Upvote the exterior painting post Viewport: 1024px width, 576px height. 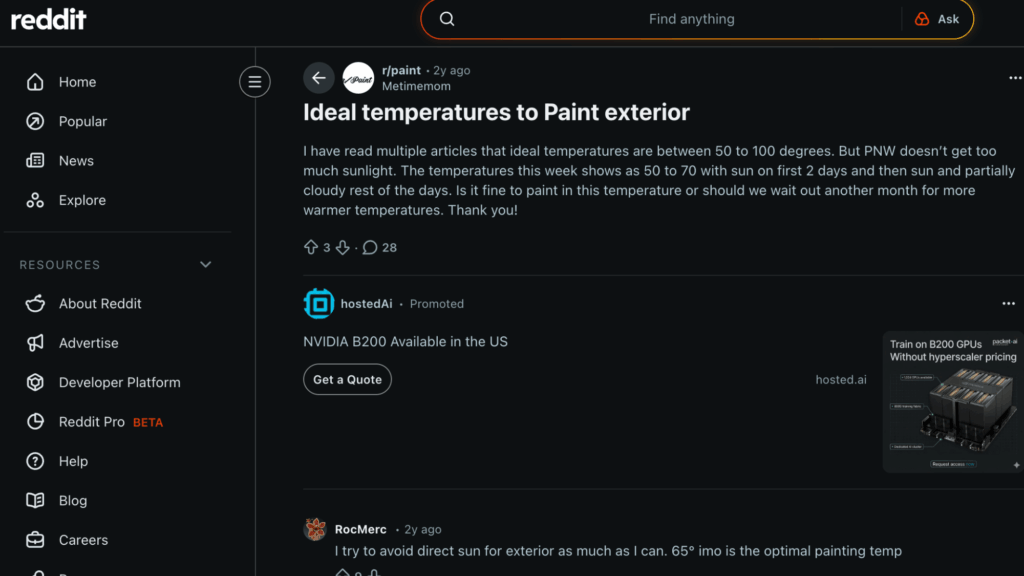click(x=311, y=247)
